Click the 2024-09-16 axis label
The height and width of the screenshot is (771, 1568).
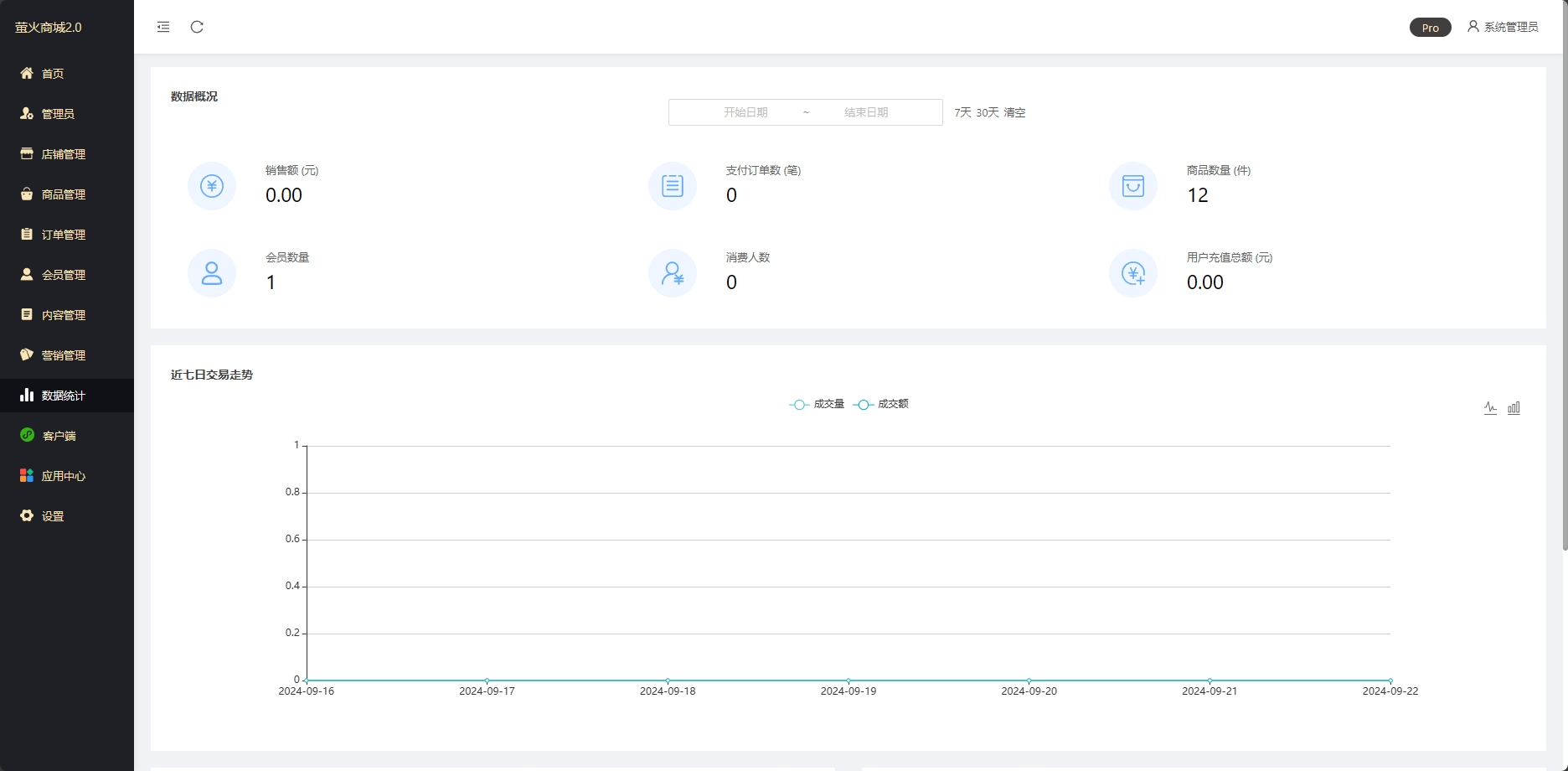click(x=307, y=691)
